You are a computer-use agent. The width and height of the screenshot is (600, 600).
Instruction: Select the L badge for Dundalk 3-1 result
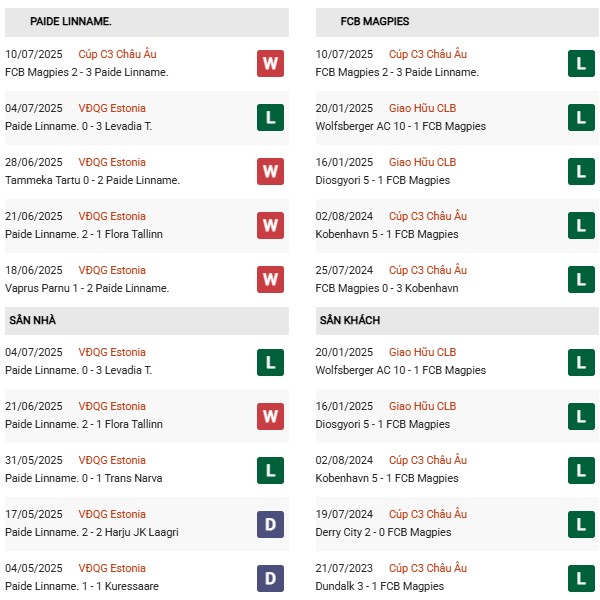coord(581,578)
